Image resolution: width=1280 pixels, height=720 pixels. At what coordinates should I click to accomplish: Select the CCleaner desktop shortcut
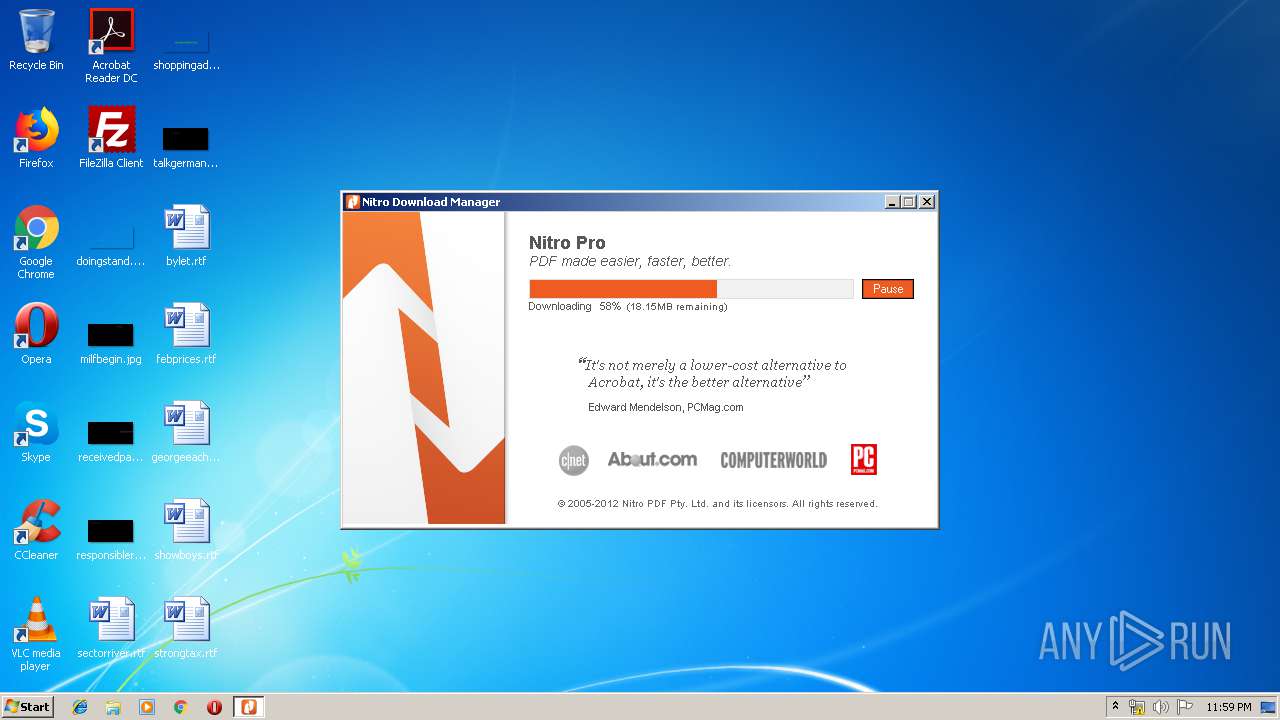(x=36, y=530)
